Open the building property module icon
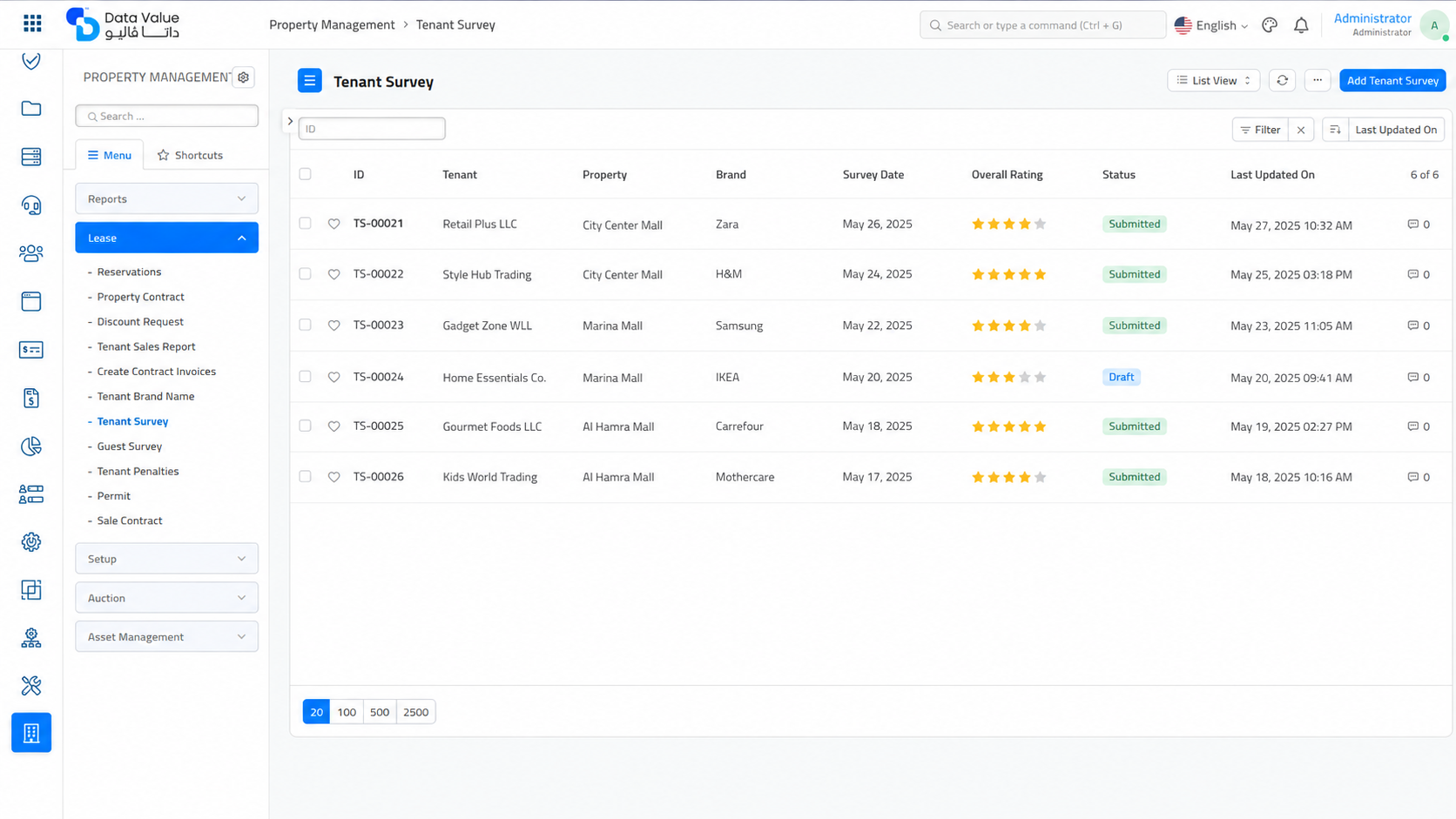The width and height of the screenshot is (1456, 819). tap(31, 733)
